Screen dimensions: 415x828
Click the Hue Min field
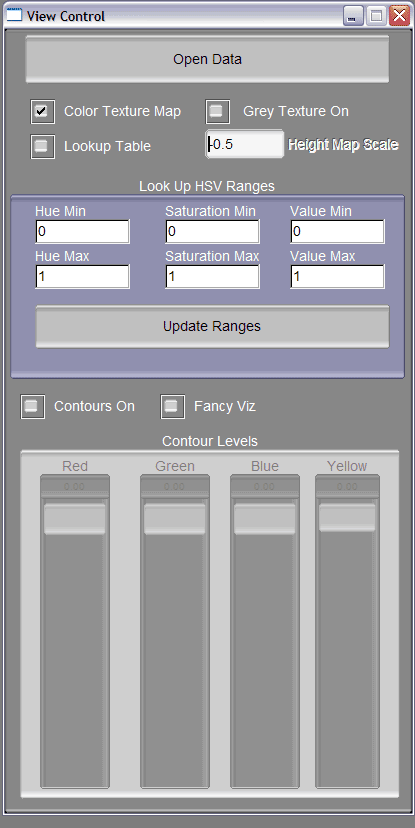click(82, 231)
